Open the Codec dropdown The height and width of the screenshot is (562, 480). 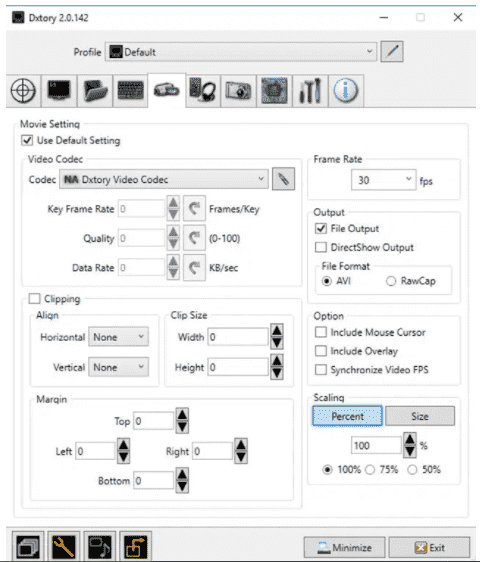click(x=164, y=179)
